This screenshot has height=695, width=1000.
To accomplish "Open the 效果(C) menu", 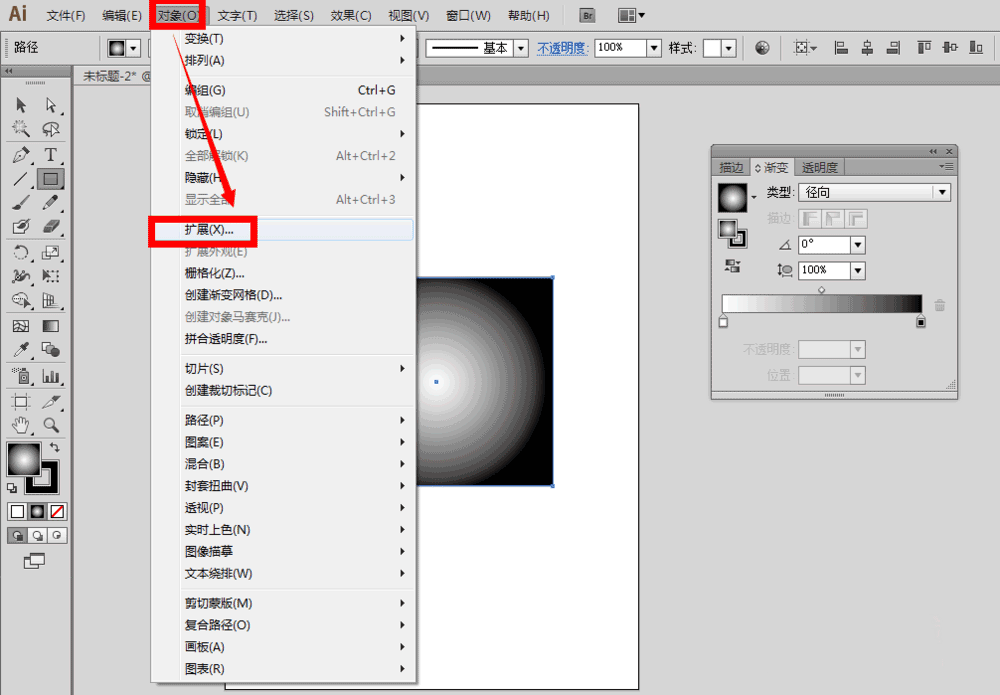I will pos(351,15).
